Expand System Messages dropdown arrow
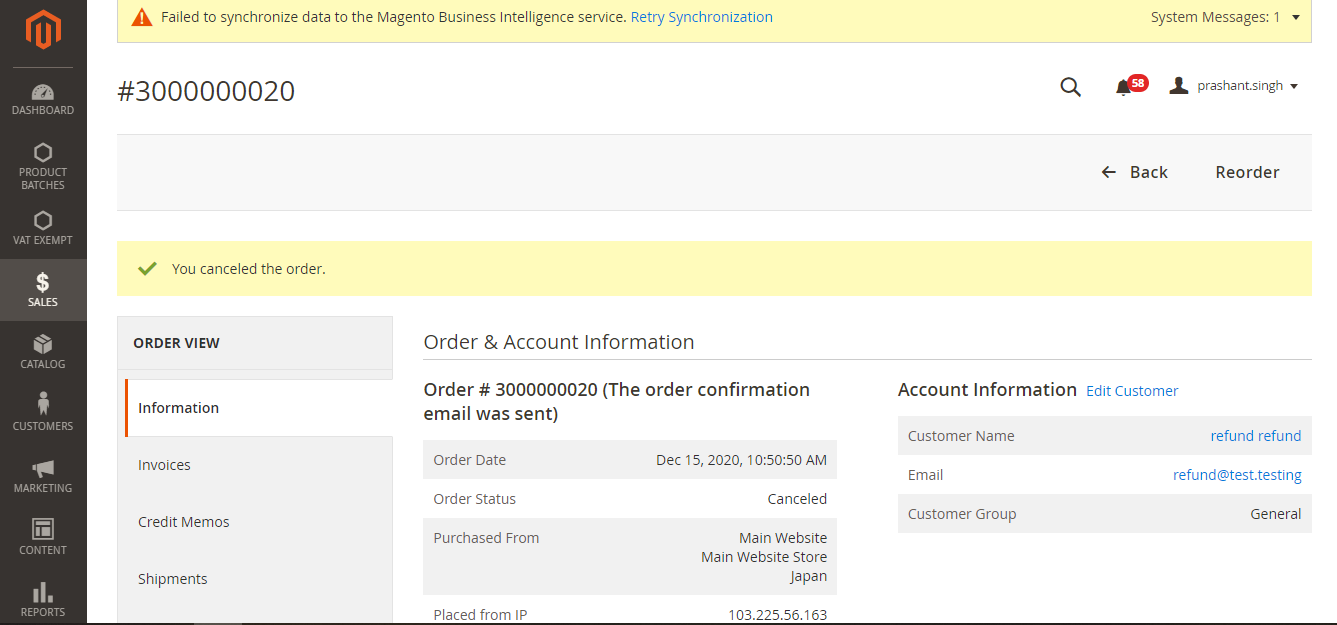Image resolution: width=1337 pixels, height=625 pixels. pyautogui.click(x=1296, y=17)
